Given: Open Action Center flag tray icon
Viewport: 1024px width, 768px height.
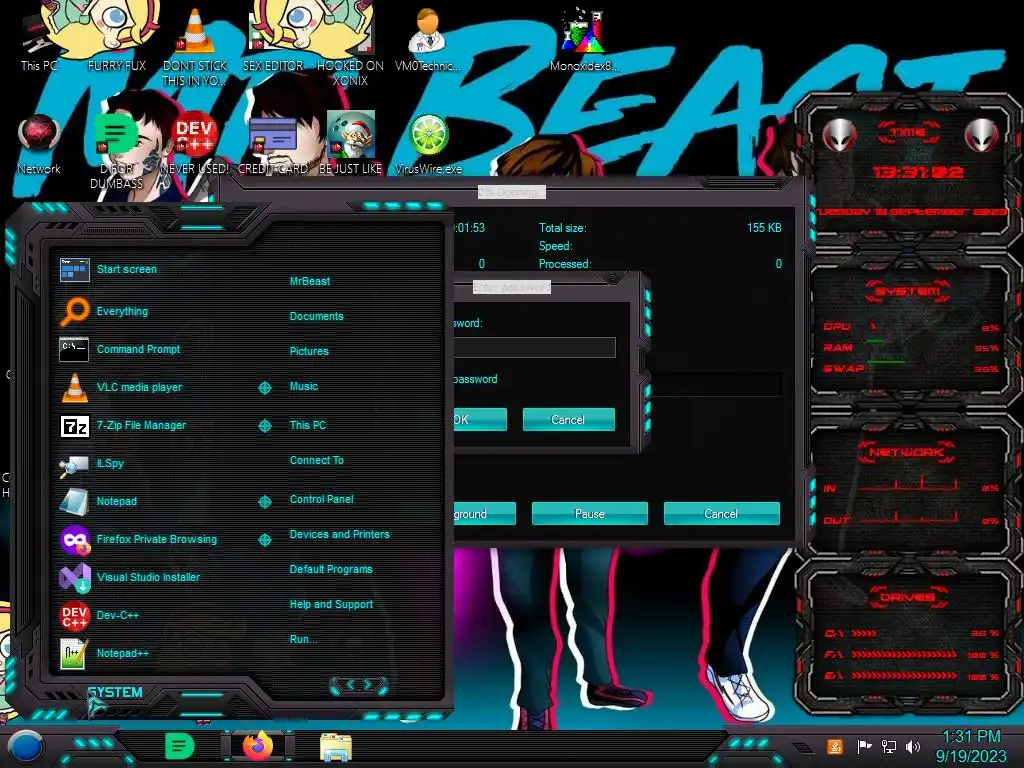Looking at the screenshot, I should 864,746.
